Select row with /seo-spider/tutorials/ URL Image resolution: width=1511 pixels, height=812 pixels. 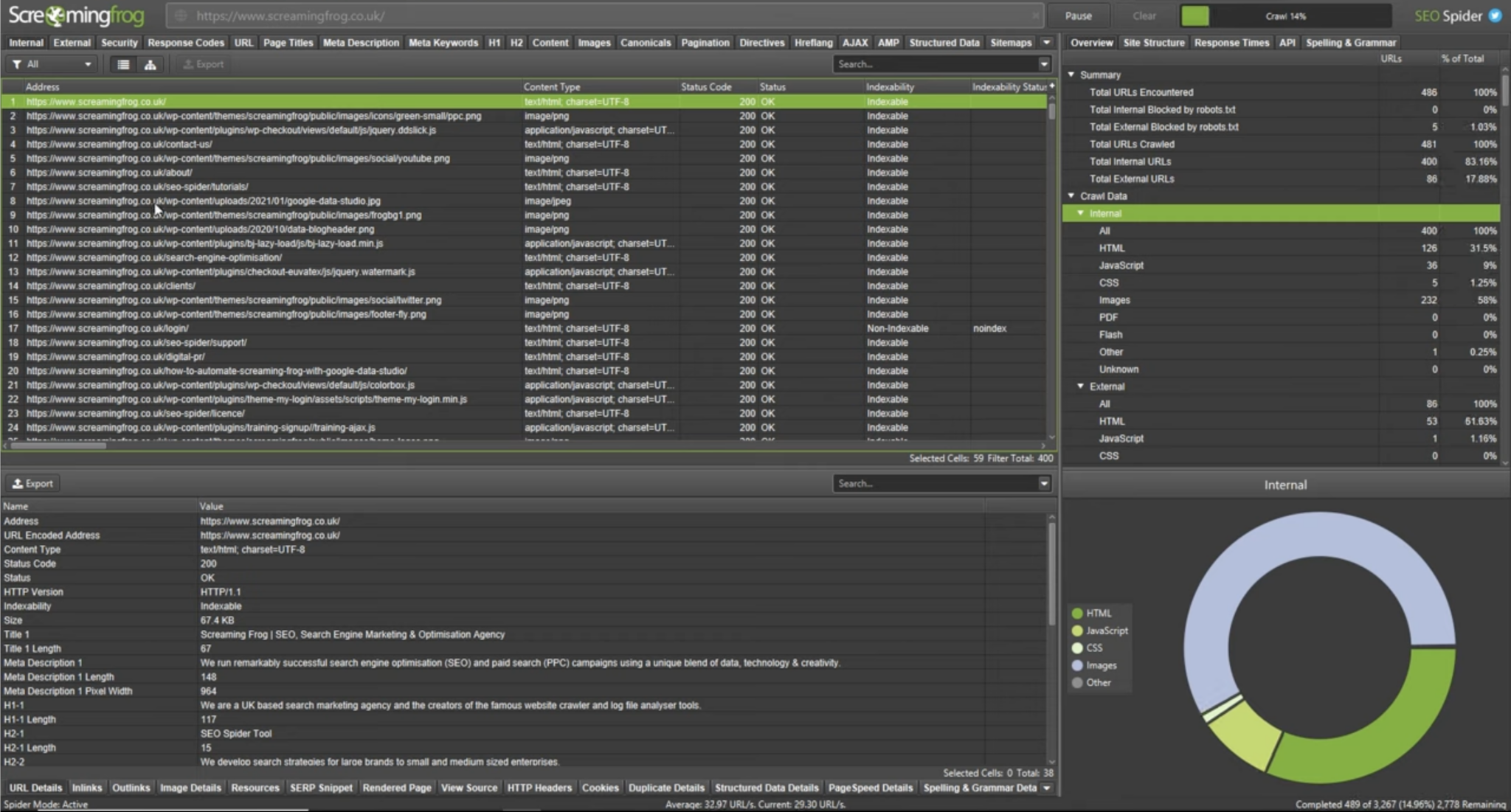(x=524, y=187)
